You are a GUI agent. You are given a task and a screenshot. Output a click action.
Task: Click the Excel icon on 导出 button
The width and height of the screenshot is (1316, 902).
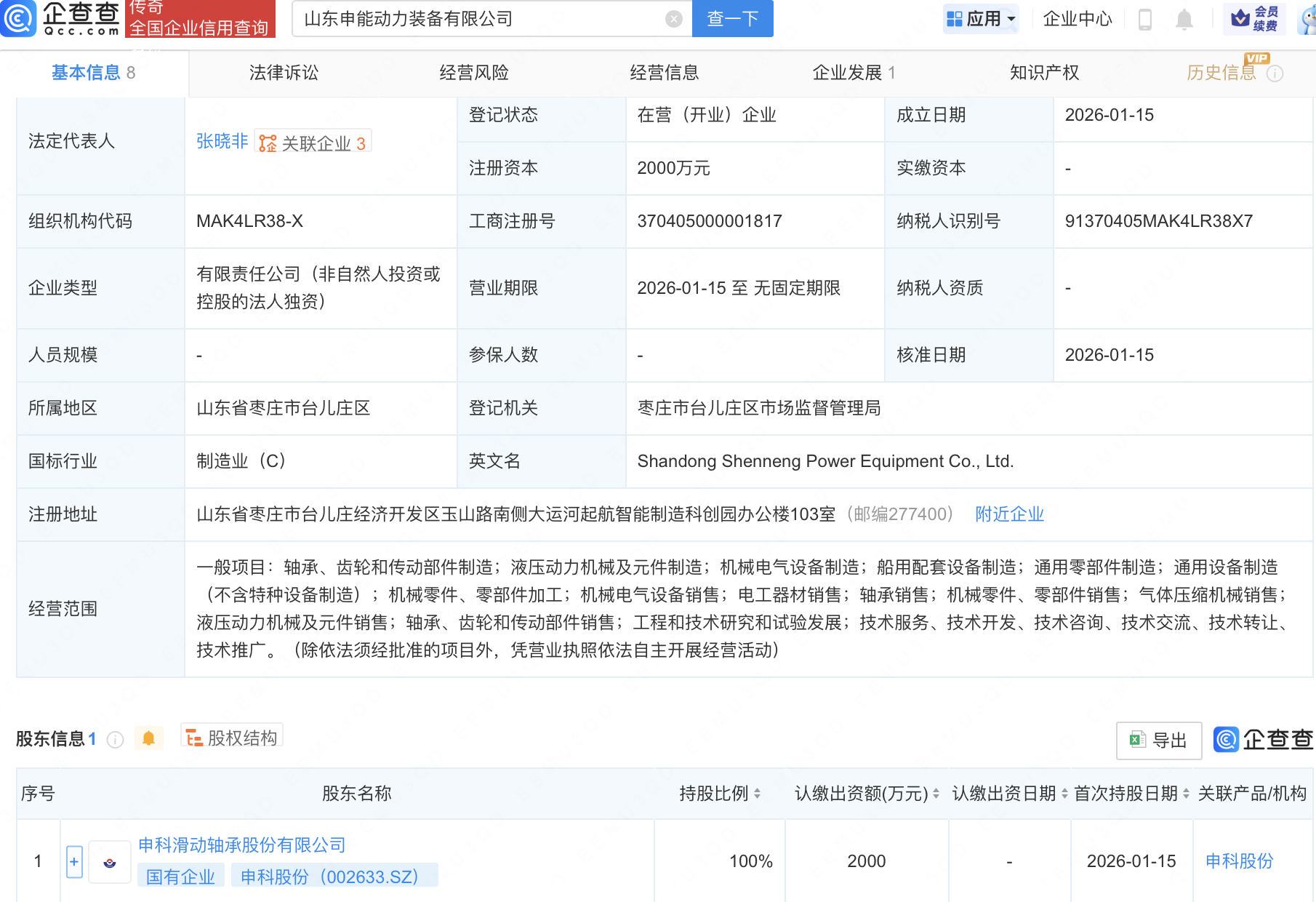tap(1136, 741)
